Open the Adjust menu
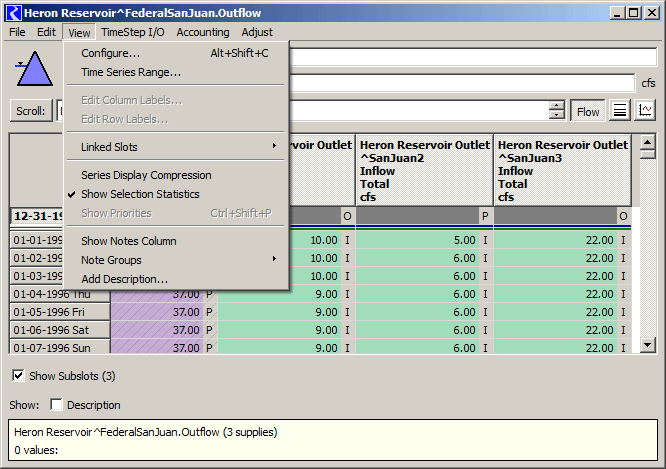 tap(257, 32)
